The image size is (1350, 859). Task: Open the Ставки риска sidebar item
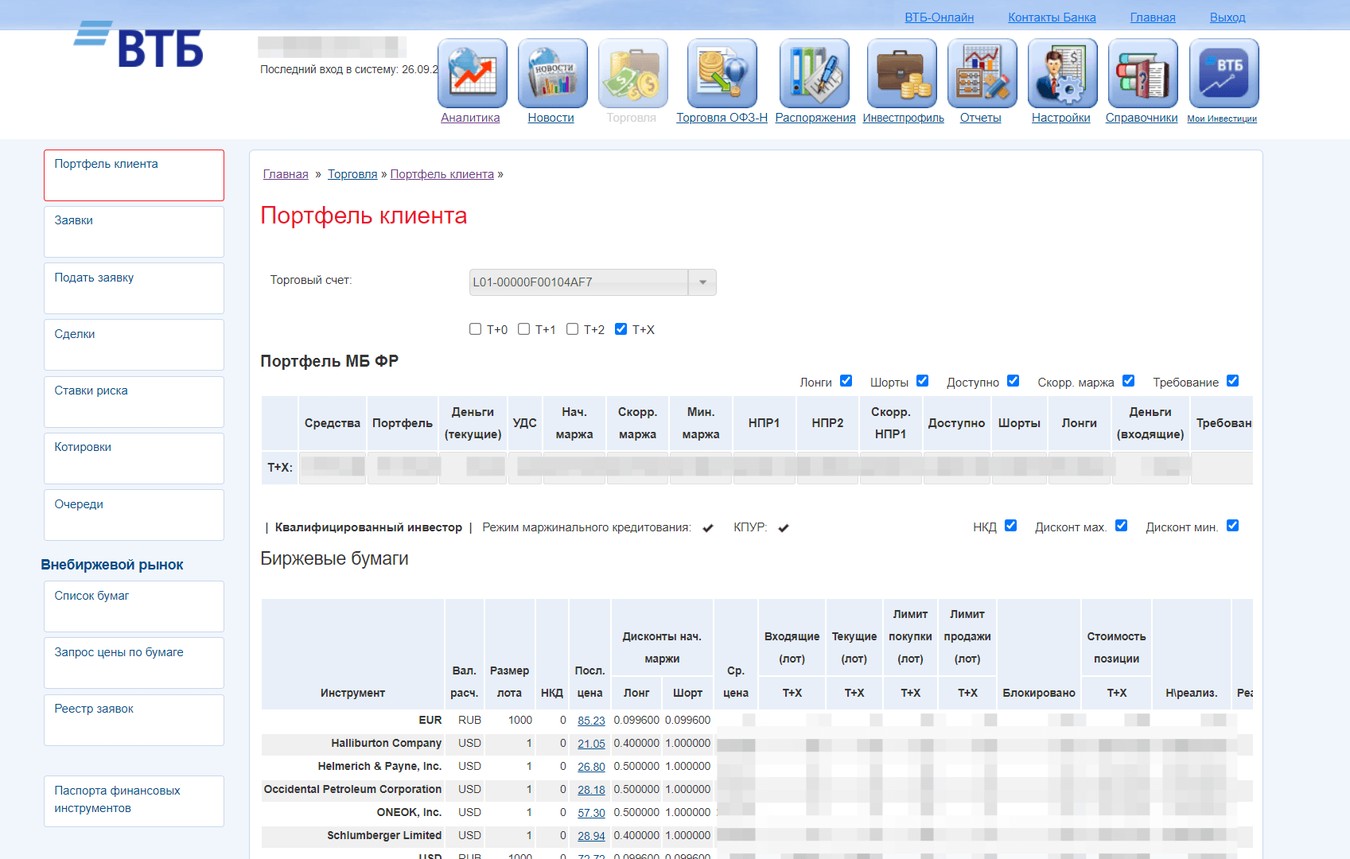(134, 402)
